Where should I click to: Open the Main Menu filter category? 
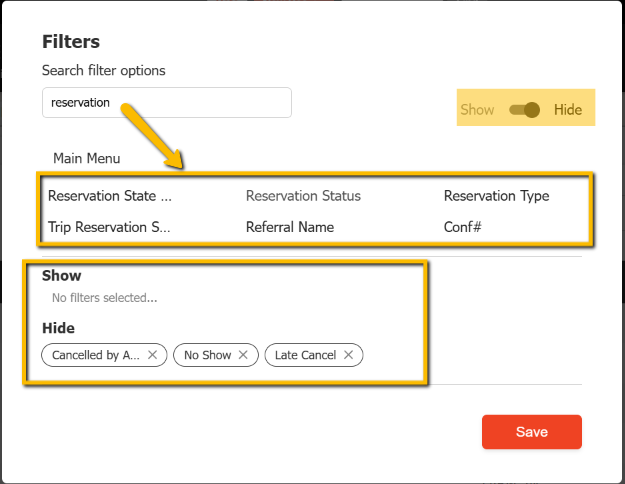pos(86,158)
